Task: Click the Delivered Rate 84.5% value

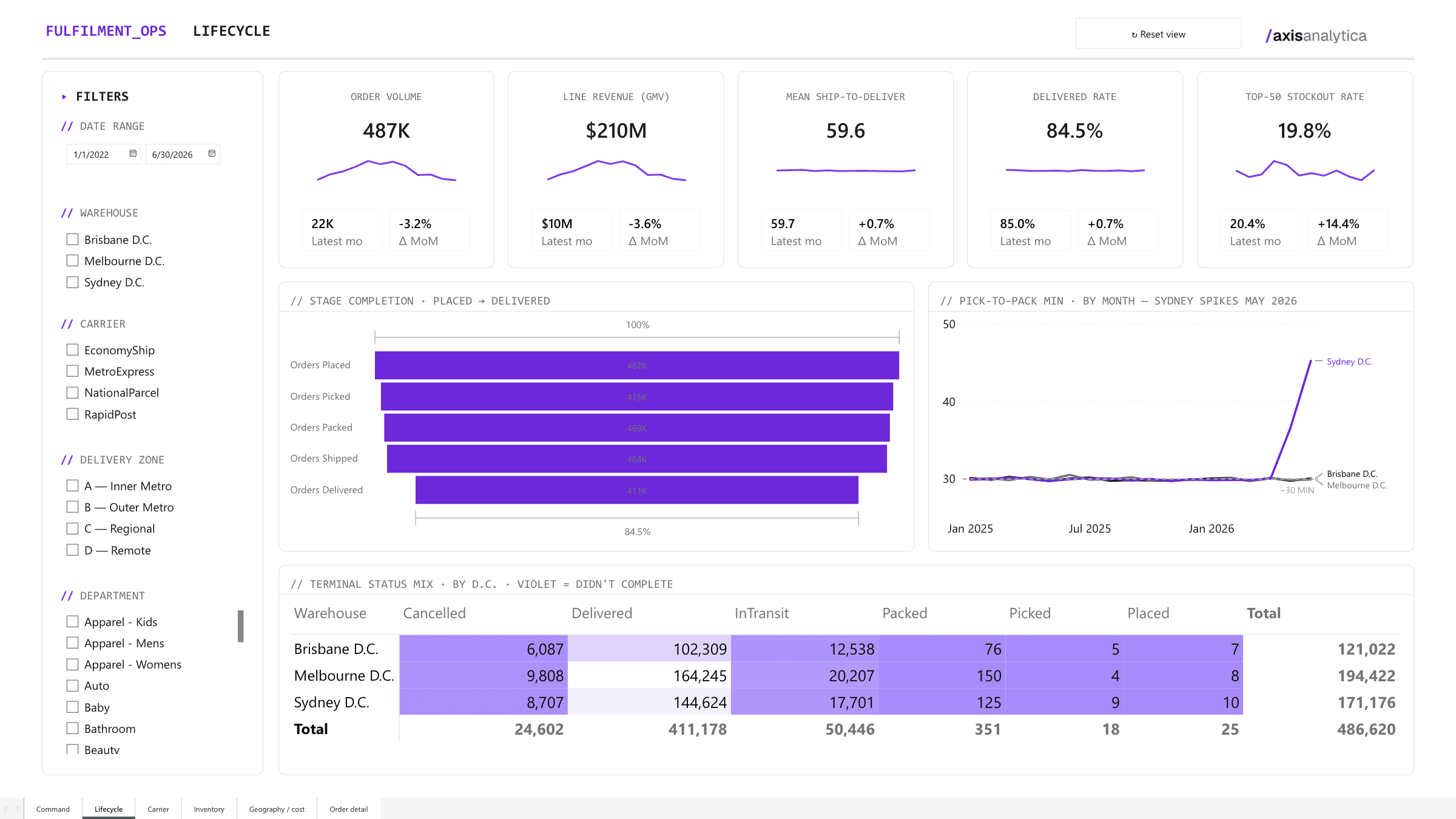Action: (x=1074, y=131)
